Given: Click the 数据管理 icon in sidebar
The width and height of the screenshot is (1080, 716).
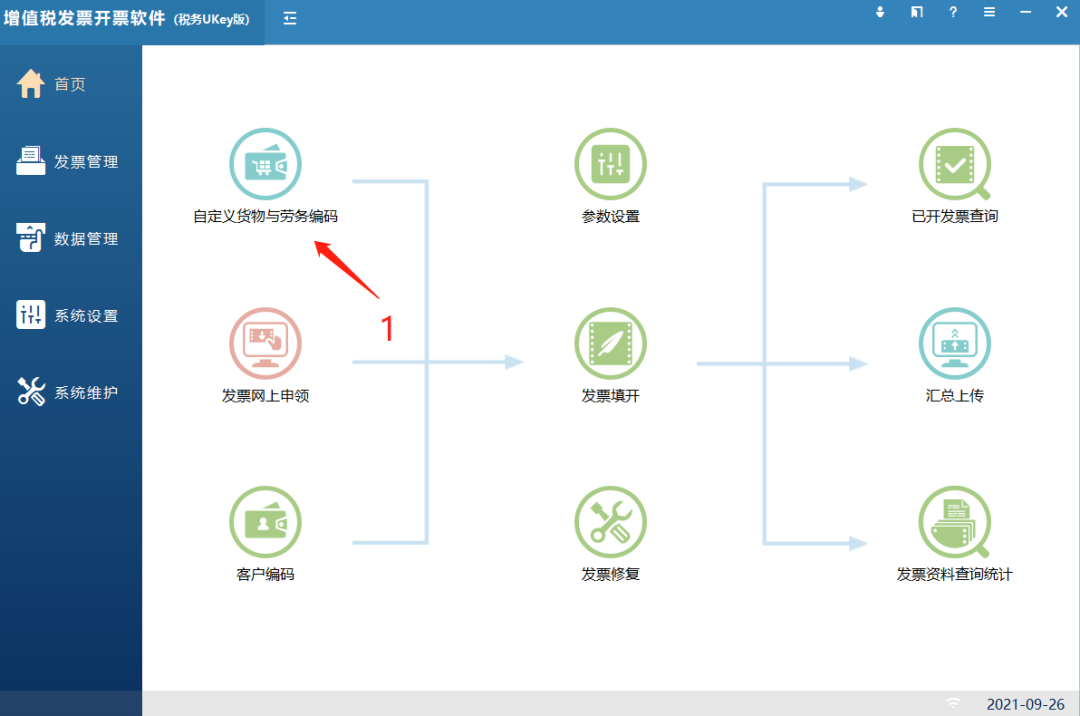Looking at the screenshot, I should point(30,238).
